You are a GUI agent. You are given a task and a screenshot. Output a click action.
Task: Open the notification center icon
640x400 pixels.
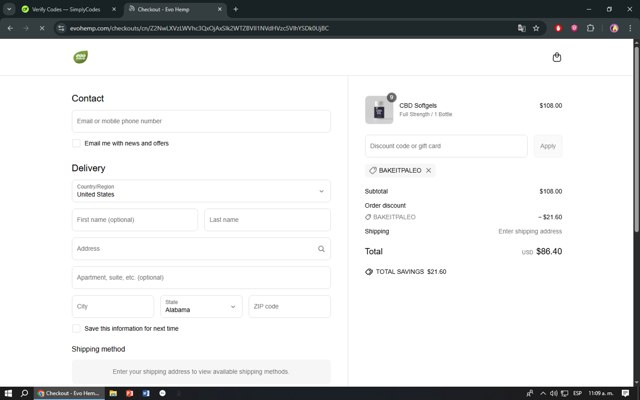point(625,393)
